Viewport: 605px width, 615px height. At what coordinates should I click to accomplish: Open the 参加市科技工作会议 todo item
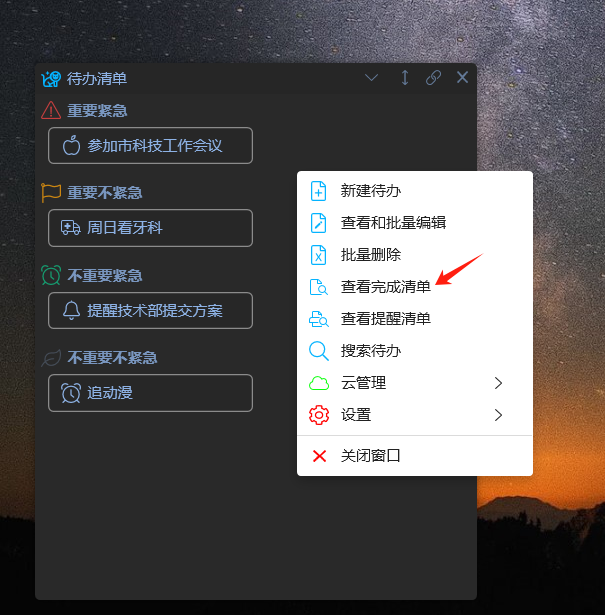[150, 146]
